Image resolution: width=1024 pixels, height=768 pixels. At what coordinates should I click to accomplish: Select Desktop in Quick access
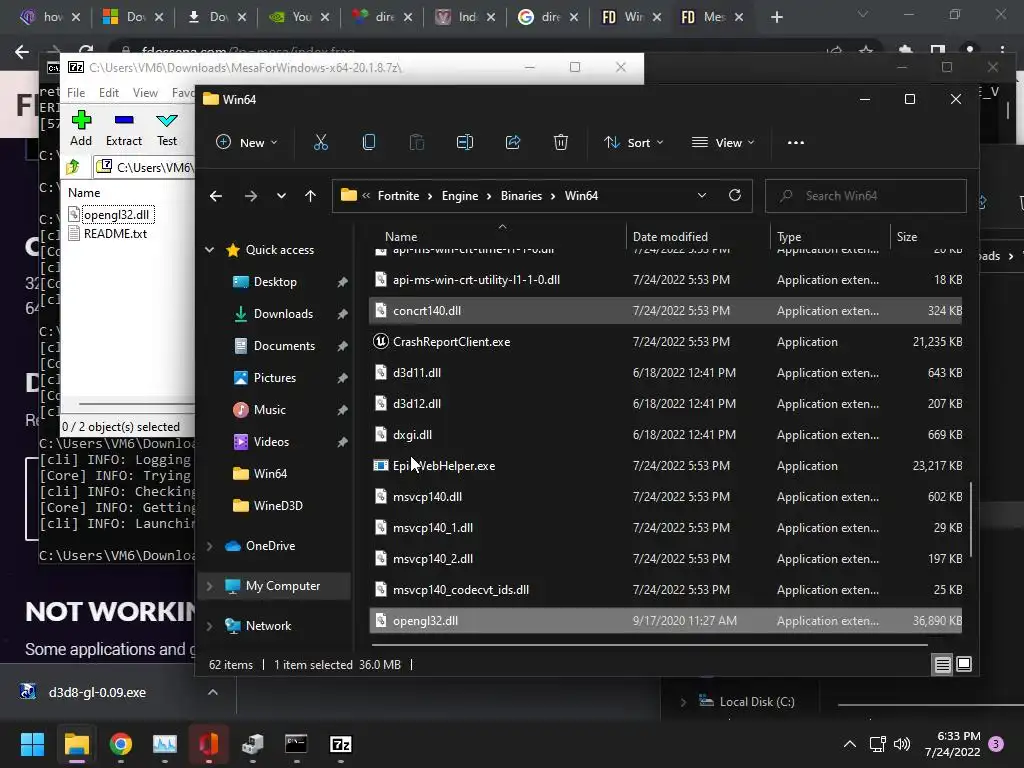275,282
